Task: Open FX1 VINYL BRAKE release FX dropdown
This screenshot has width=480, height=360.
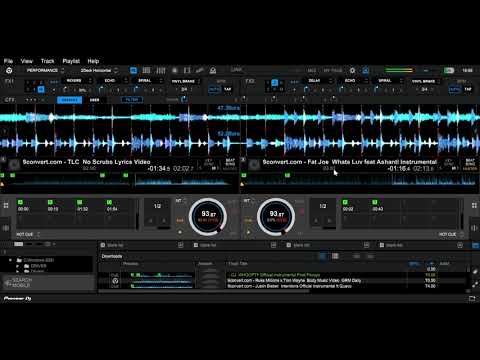Action: (185, 81)
